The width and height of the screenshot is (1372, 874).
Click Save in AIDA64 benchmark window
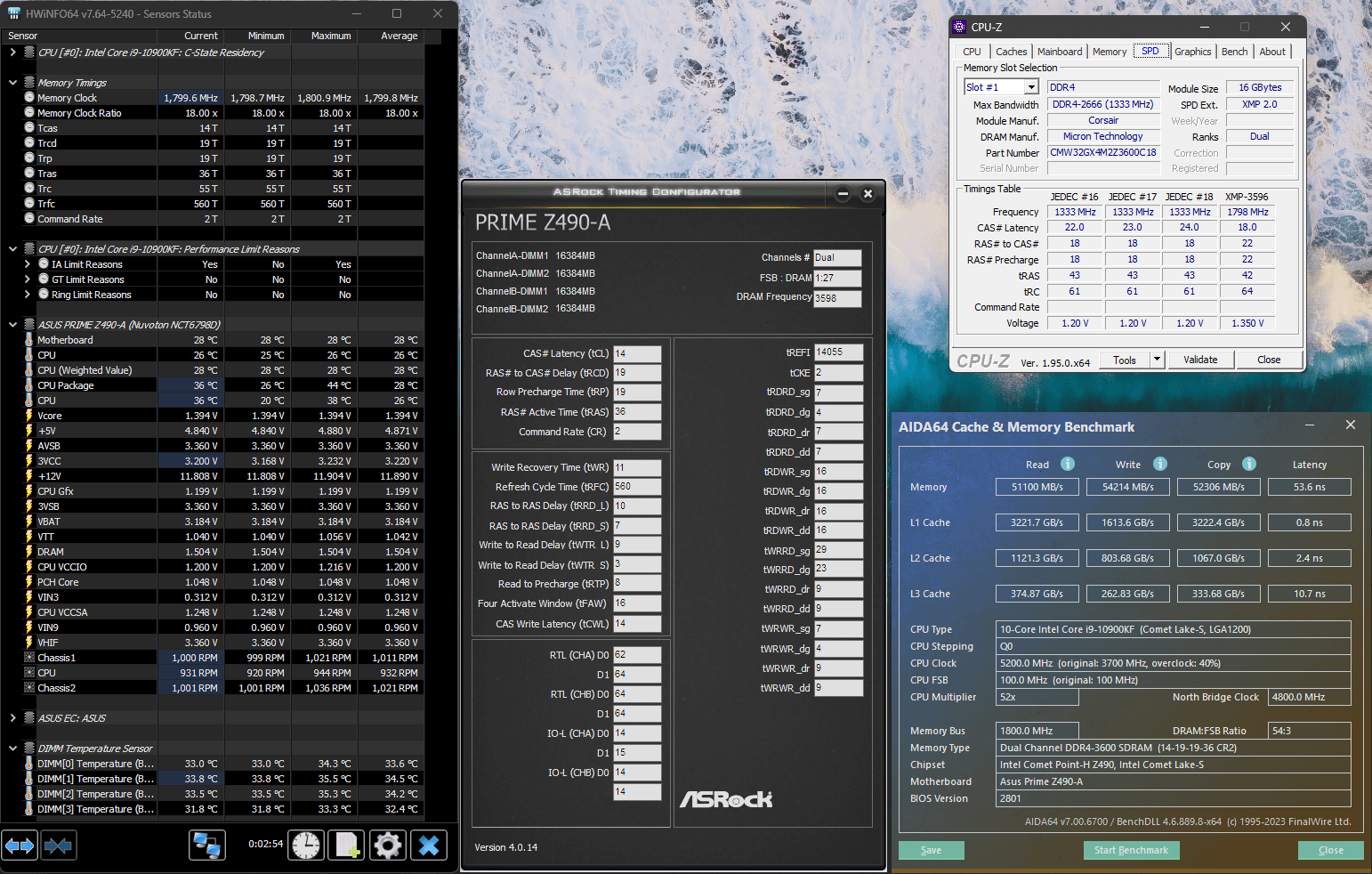tap(932, 850)
